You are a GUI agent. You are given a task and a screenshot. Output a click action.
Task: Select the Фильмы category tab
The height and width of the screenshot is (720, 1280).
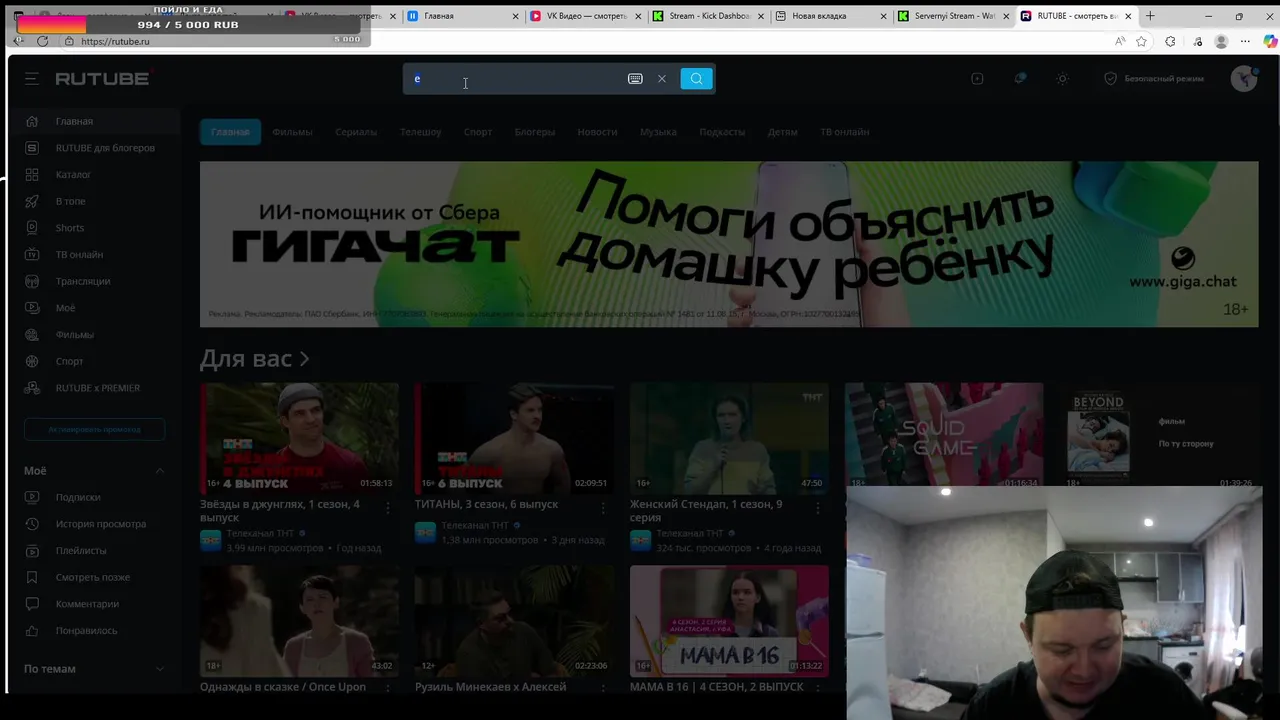coord(292,132)
